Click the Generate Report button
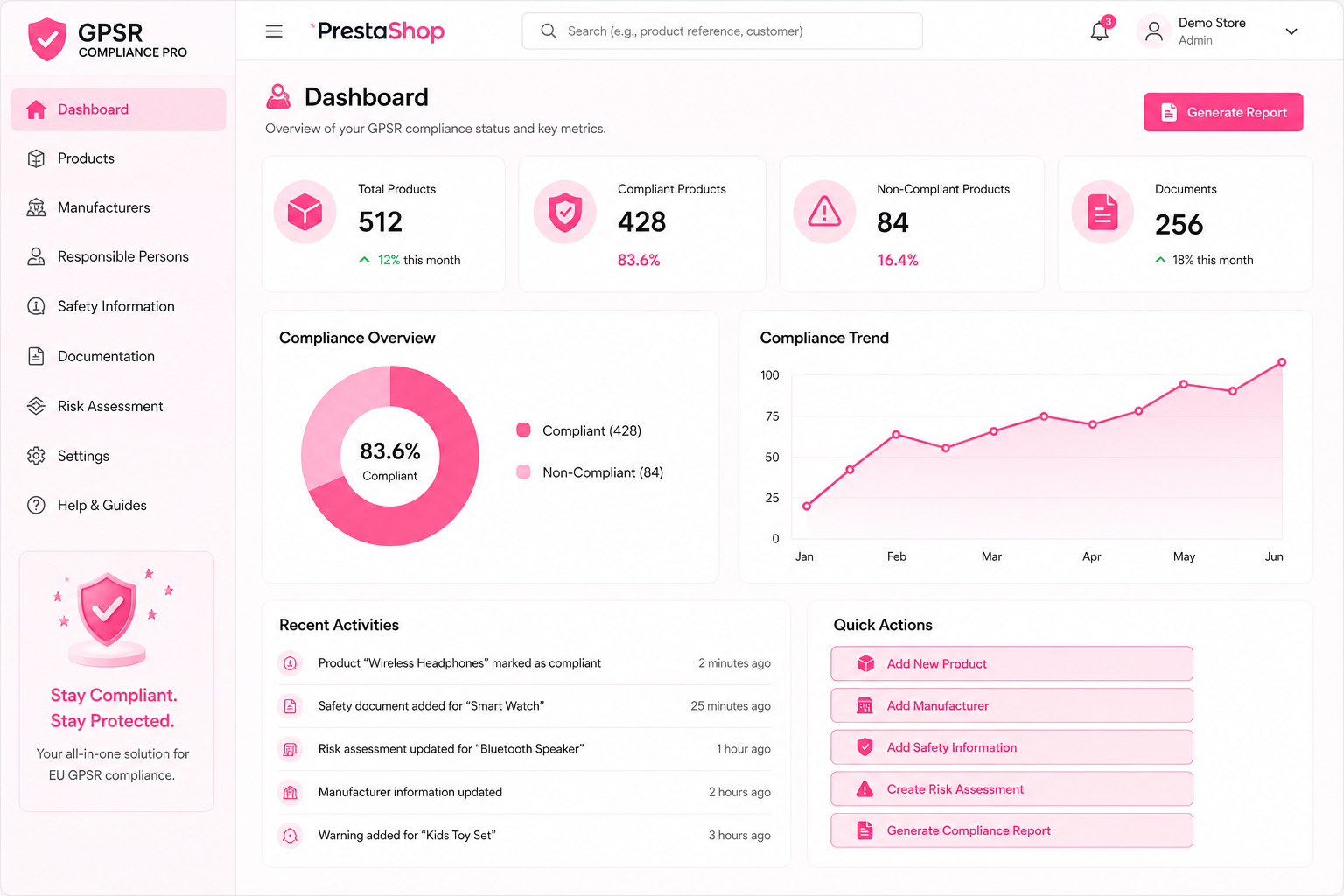 pyautogui.click(x=1223, y=112)
